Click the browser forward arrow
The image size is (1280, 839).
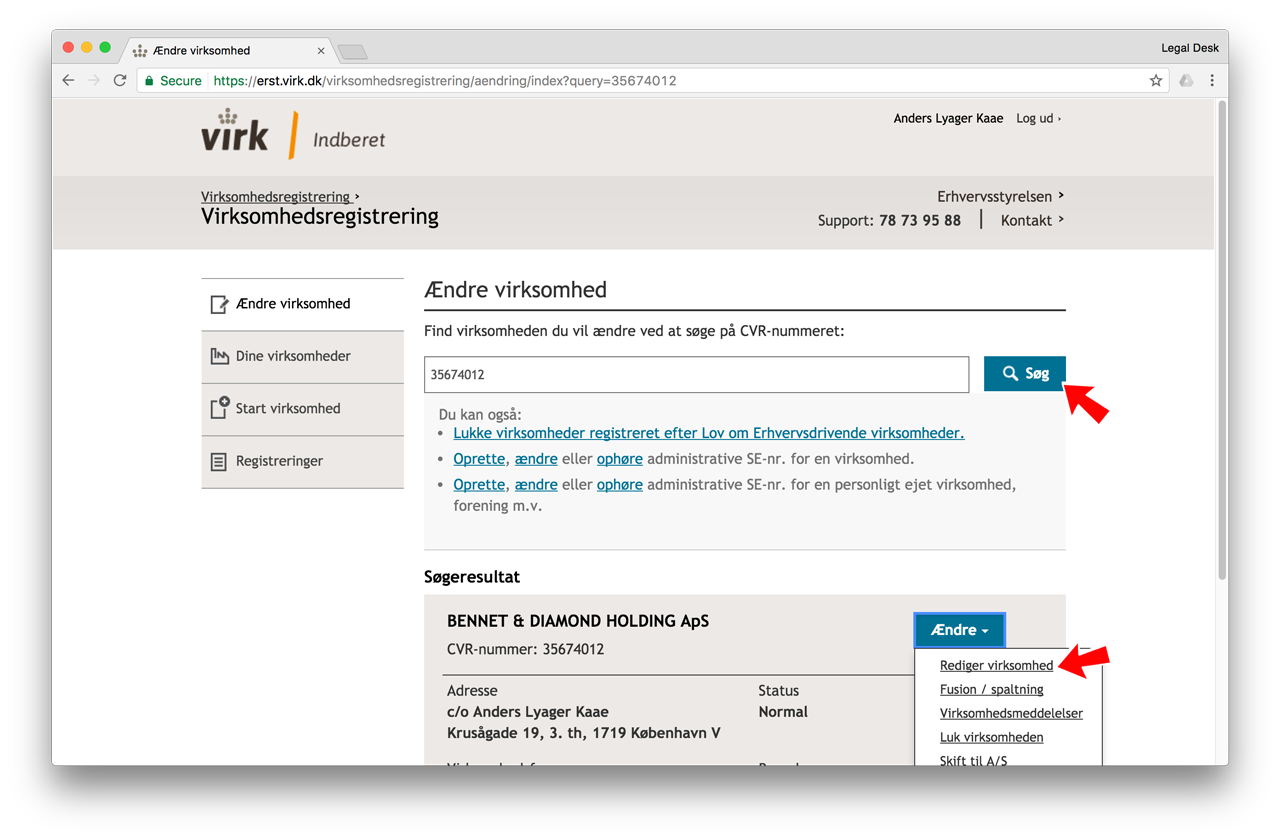(94, 80)
